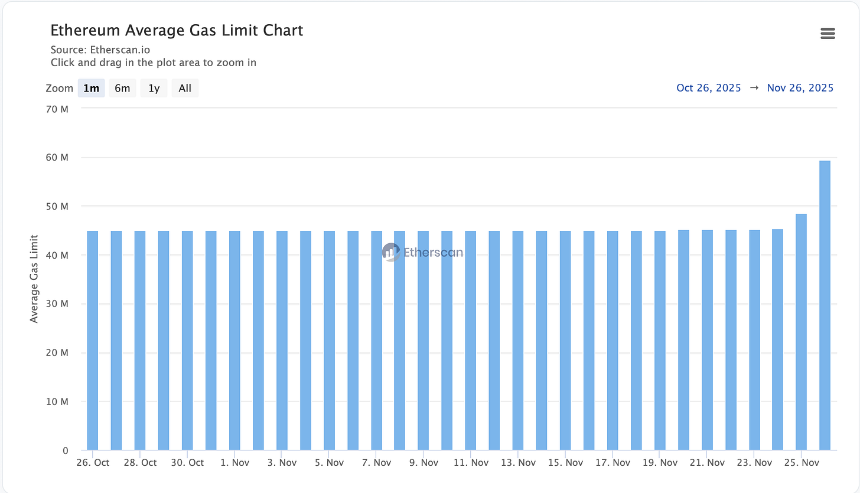Screen dimensions: 860x493
Task: Show All time zoom range
Action: (x=185, y=88)
